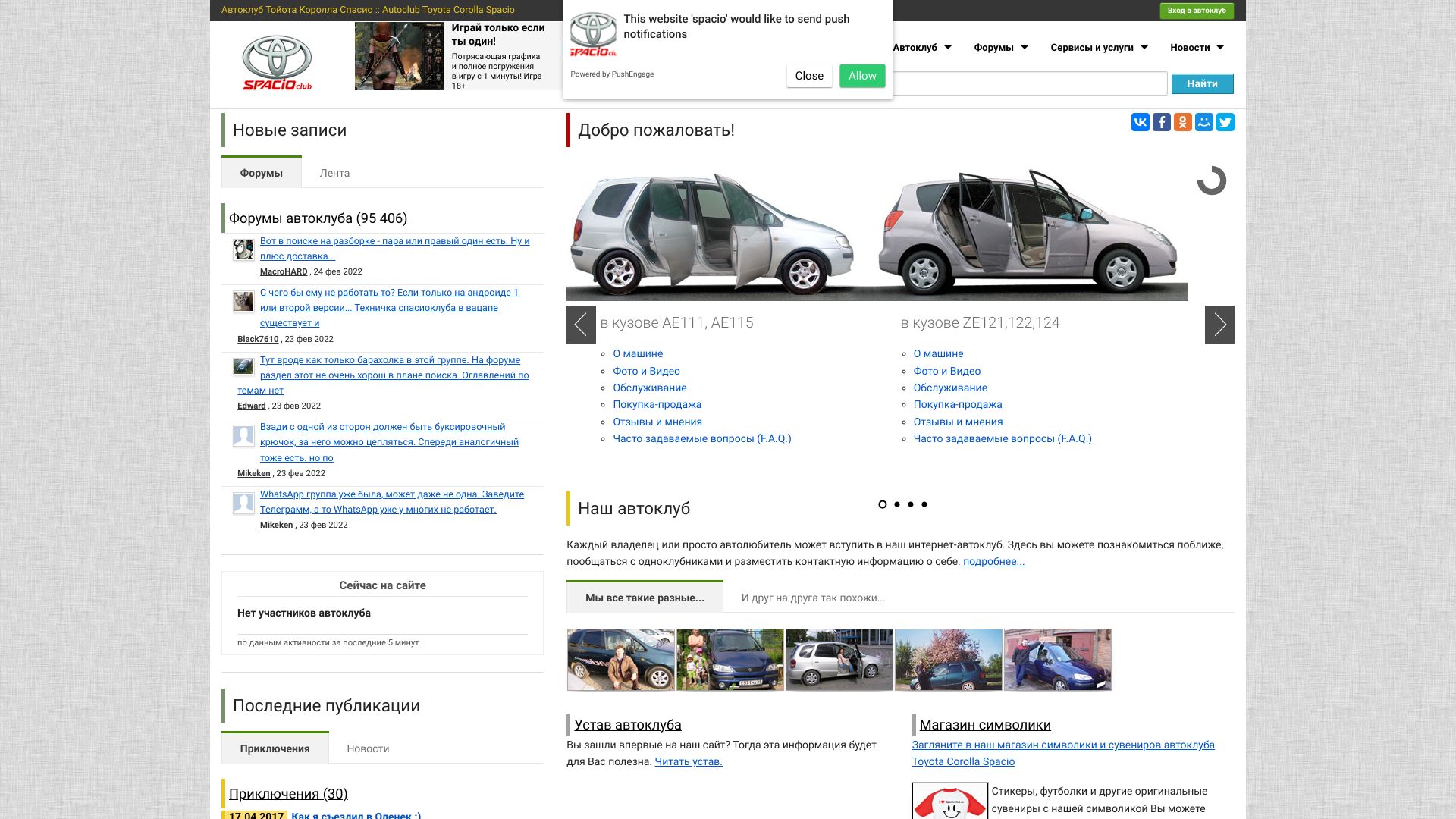Expand the Форумы menu
Screen dimensions: 1456x819
(1001, 48)
